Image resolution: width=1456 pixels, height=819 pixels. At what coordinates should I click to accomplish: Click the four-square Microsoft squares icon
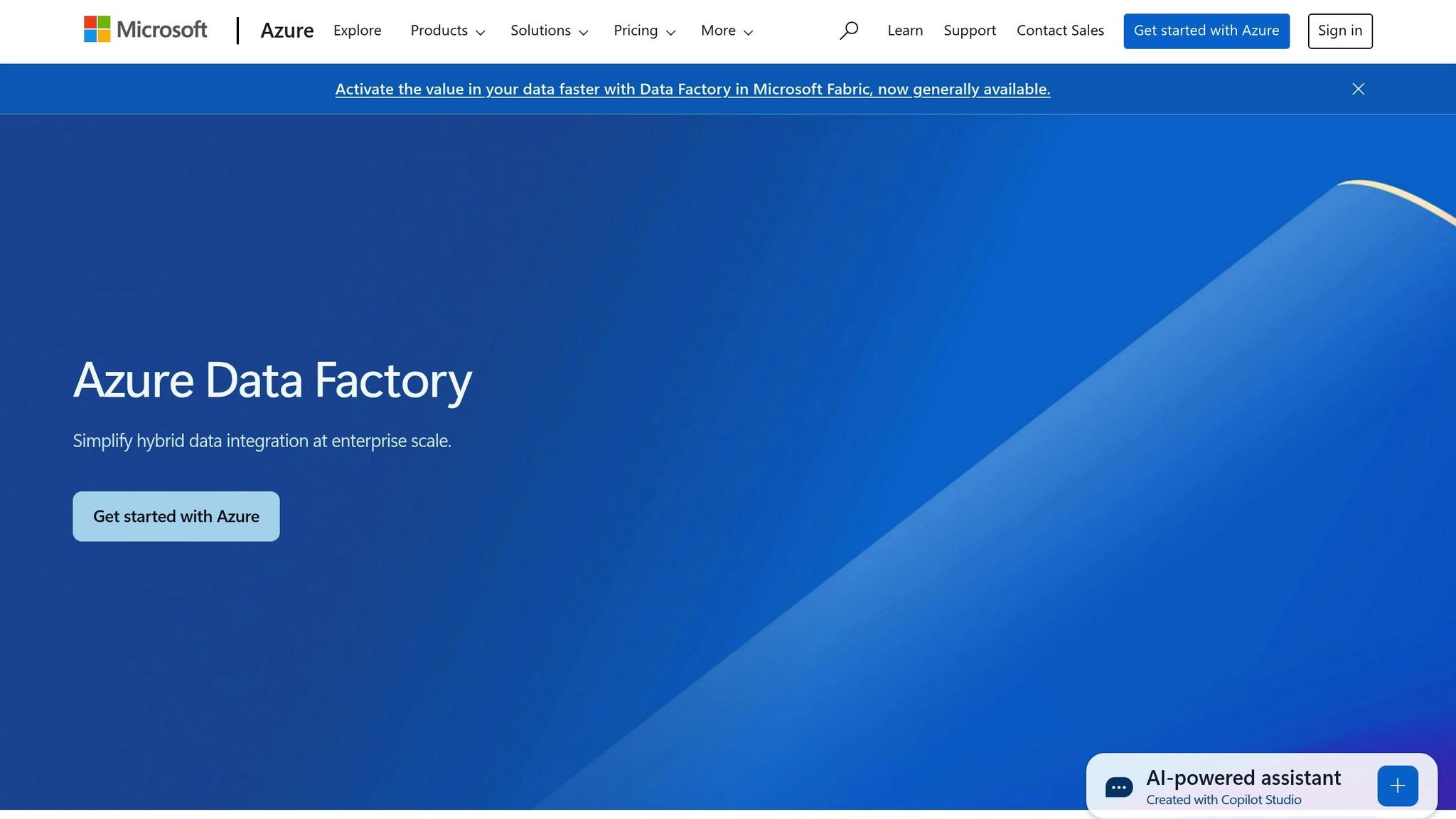tap(97, 30)
